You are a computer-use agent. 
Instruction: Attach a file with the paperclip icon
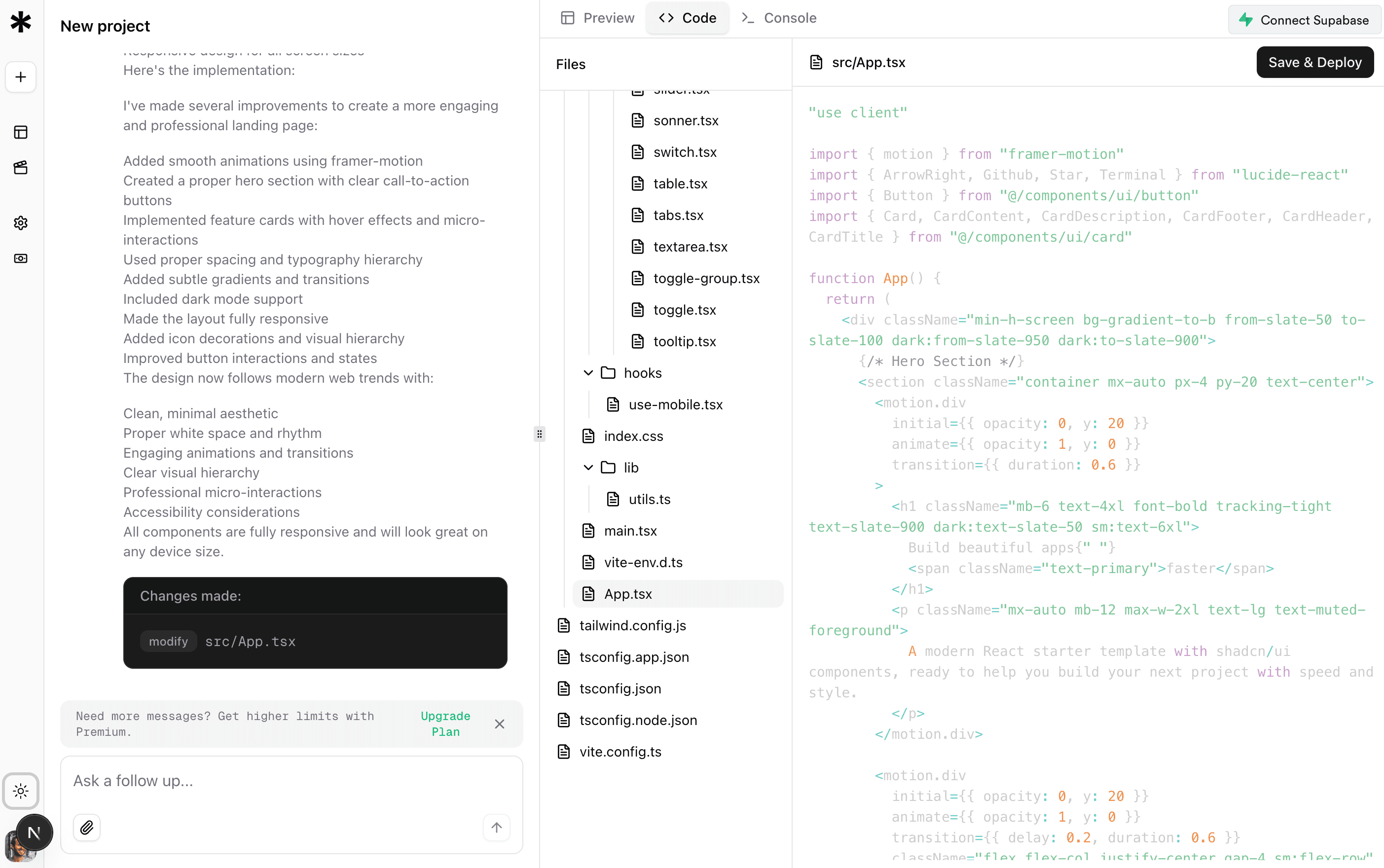tap(87, 827)
